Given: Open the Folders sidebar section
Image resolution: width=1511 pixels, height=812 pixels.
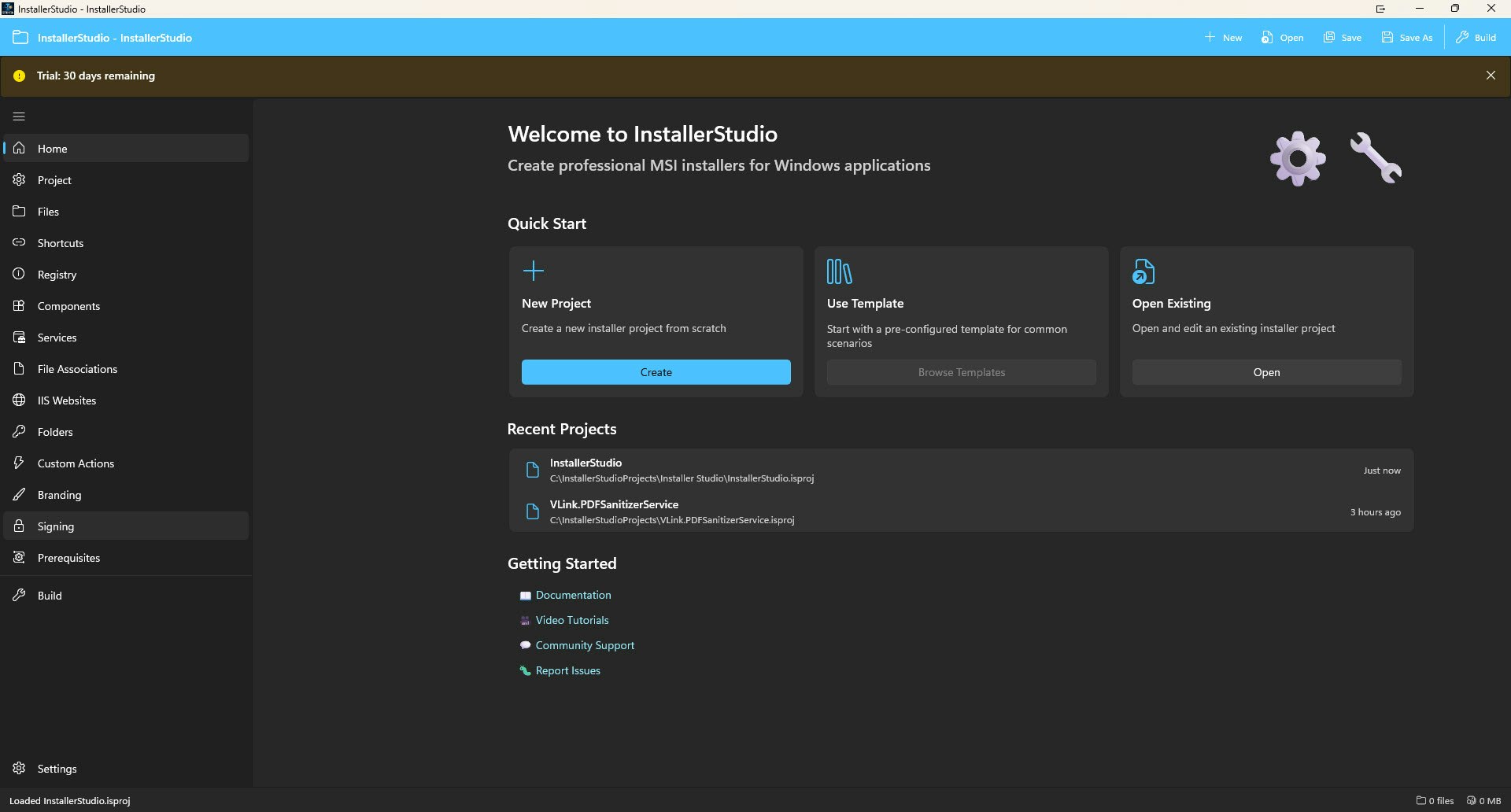Looking at the screenshot, I should click(x=56, y=431).
